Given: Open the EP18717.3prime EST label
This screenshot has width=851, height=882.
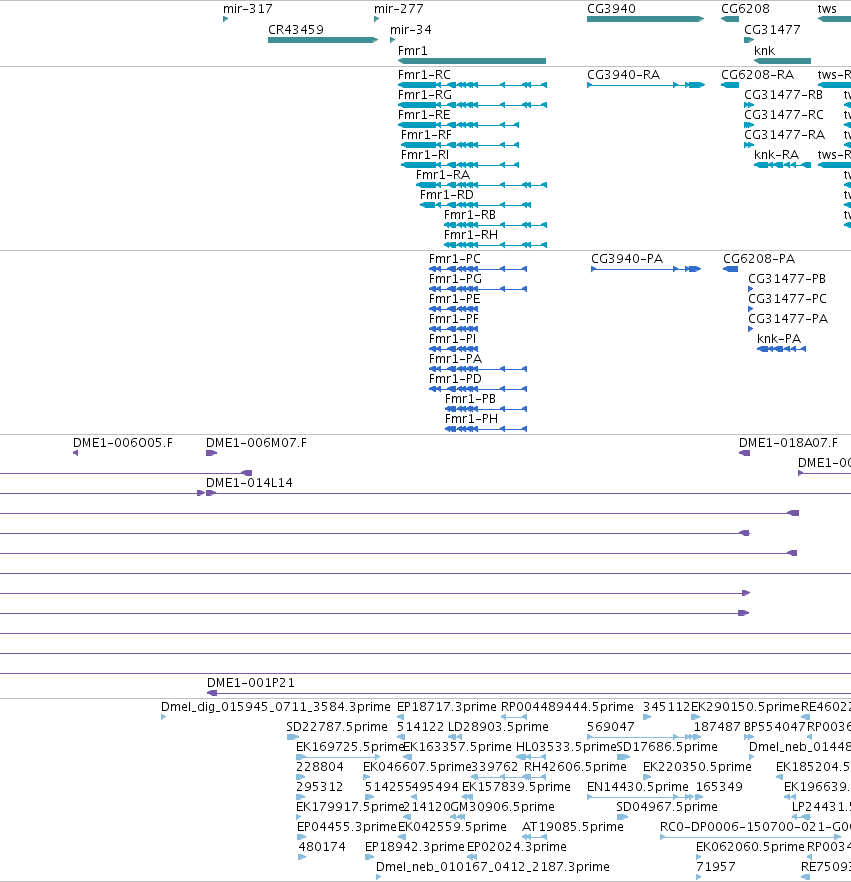Looking at the screenshot, I should [447, 706].
